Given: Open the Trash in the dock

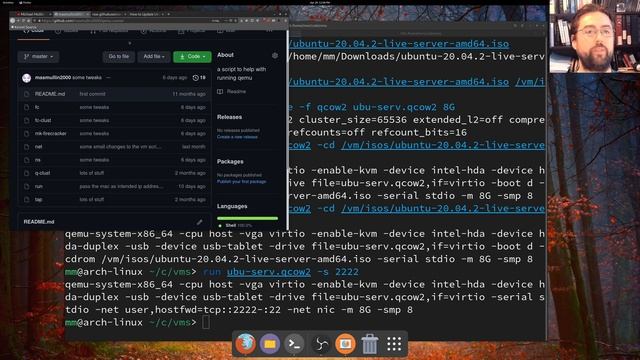Looking at the screenshot, I should click(x=369, y=344).
